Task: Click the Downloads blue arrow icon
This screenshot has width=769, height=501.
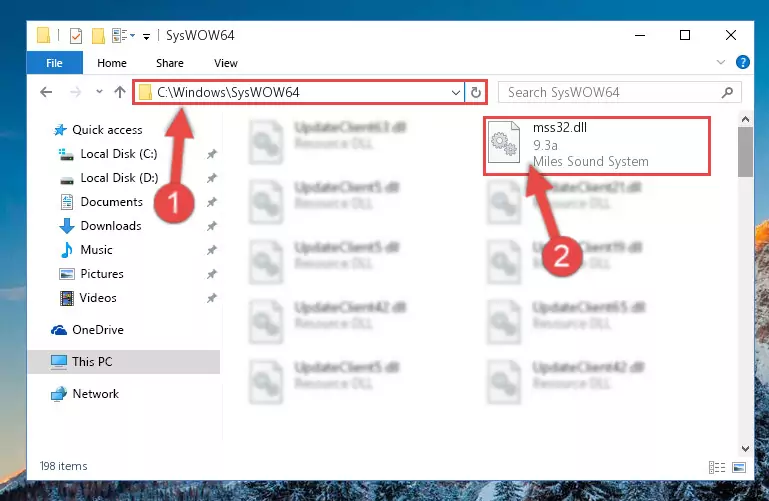Action: pos(67,226)
